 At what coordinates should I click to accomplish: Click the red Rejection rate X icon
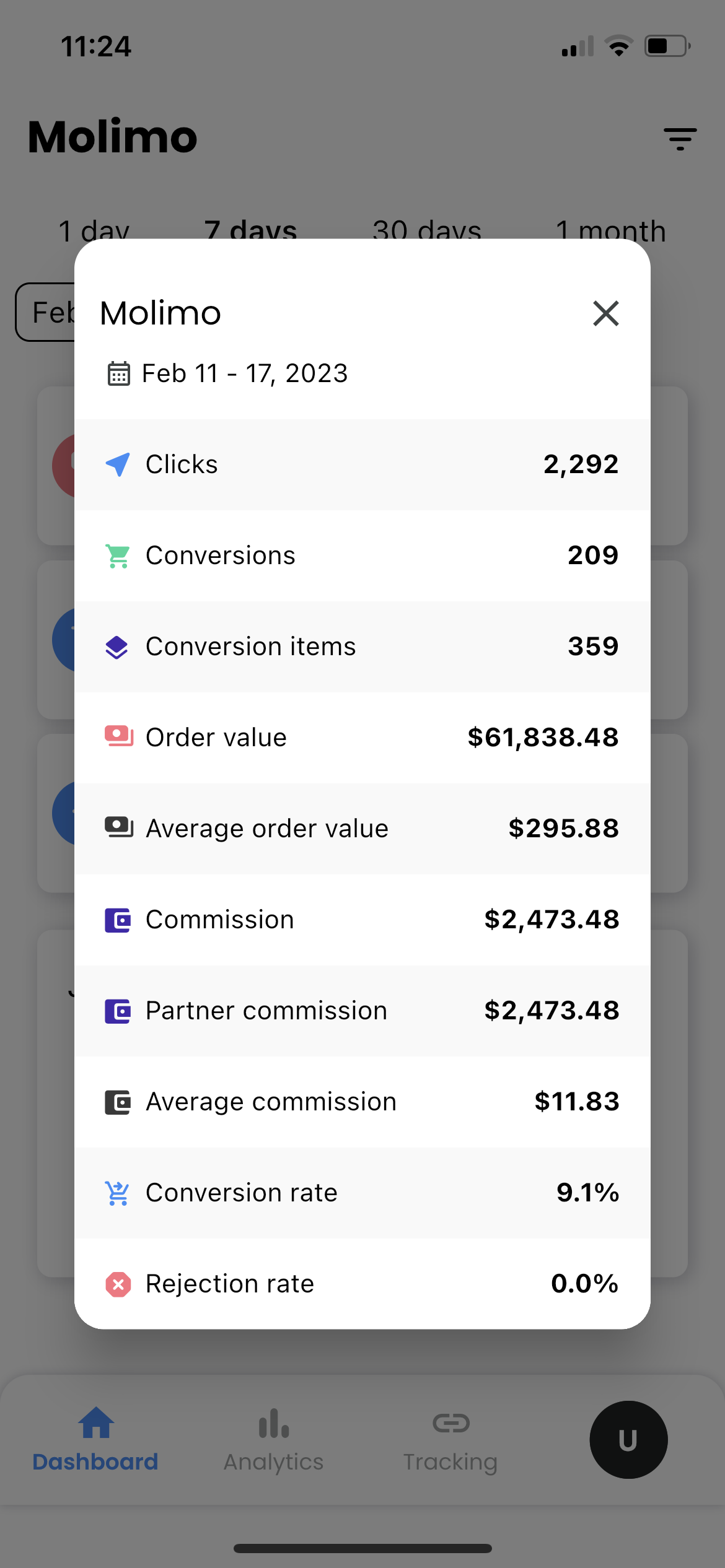tap(118, 1284)
